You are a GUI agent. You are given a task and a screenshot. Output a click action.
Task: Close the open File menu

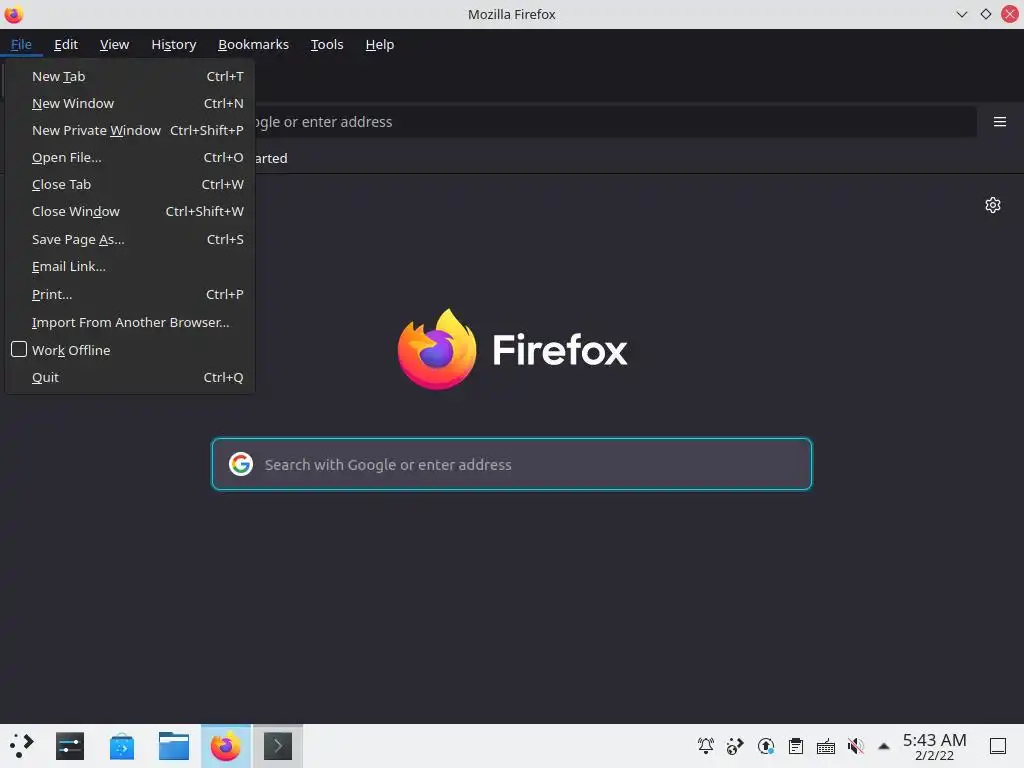click(21, 44)
